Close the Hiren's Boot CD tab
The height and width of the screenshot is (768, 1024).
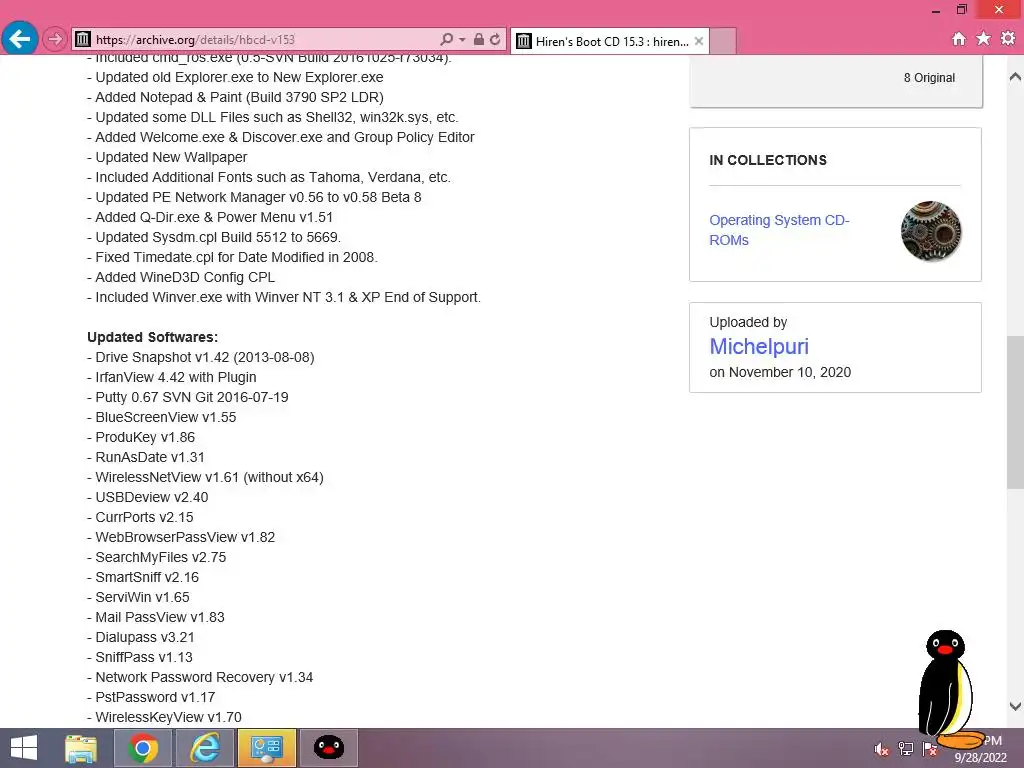click(699, 41)
